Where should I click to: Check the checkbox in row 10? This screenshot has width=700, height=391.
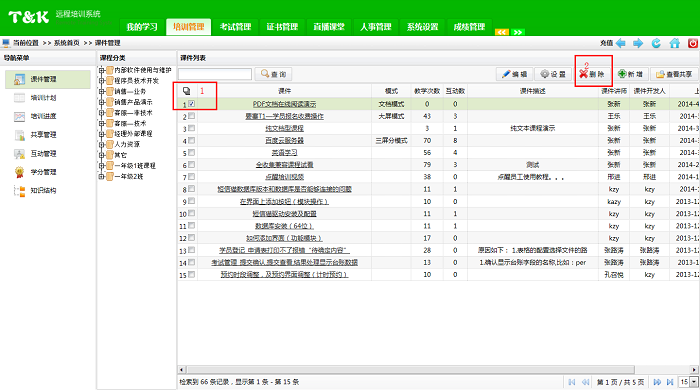point(192,213)
